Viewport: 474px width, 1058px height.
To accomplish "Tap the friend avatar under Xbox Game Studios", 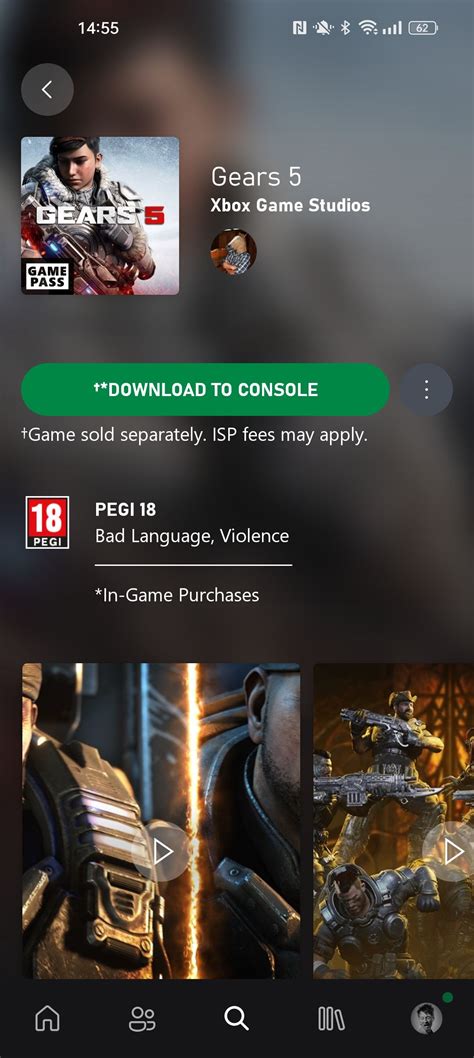I will coord(234,251).
